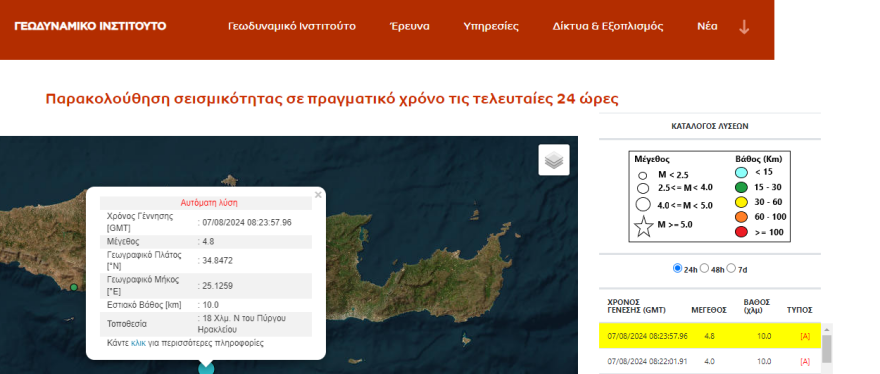Open the Υπηρεσίες menu

491,26
